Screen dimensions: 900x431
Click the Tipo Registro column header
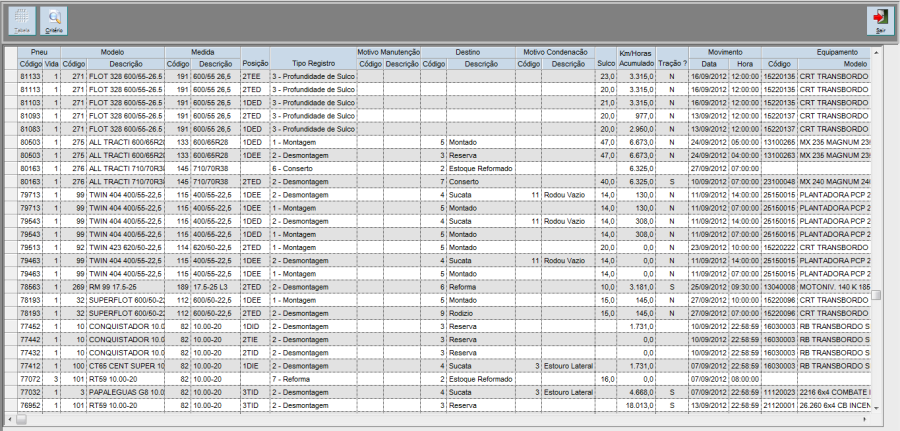[x=313, y=63]
